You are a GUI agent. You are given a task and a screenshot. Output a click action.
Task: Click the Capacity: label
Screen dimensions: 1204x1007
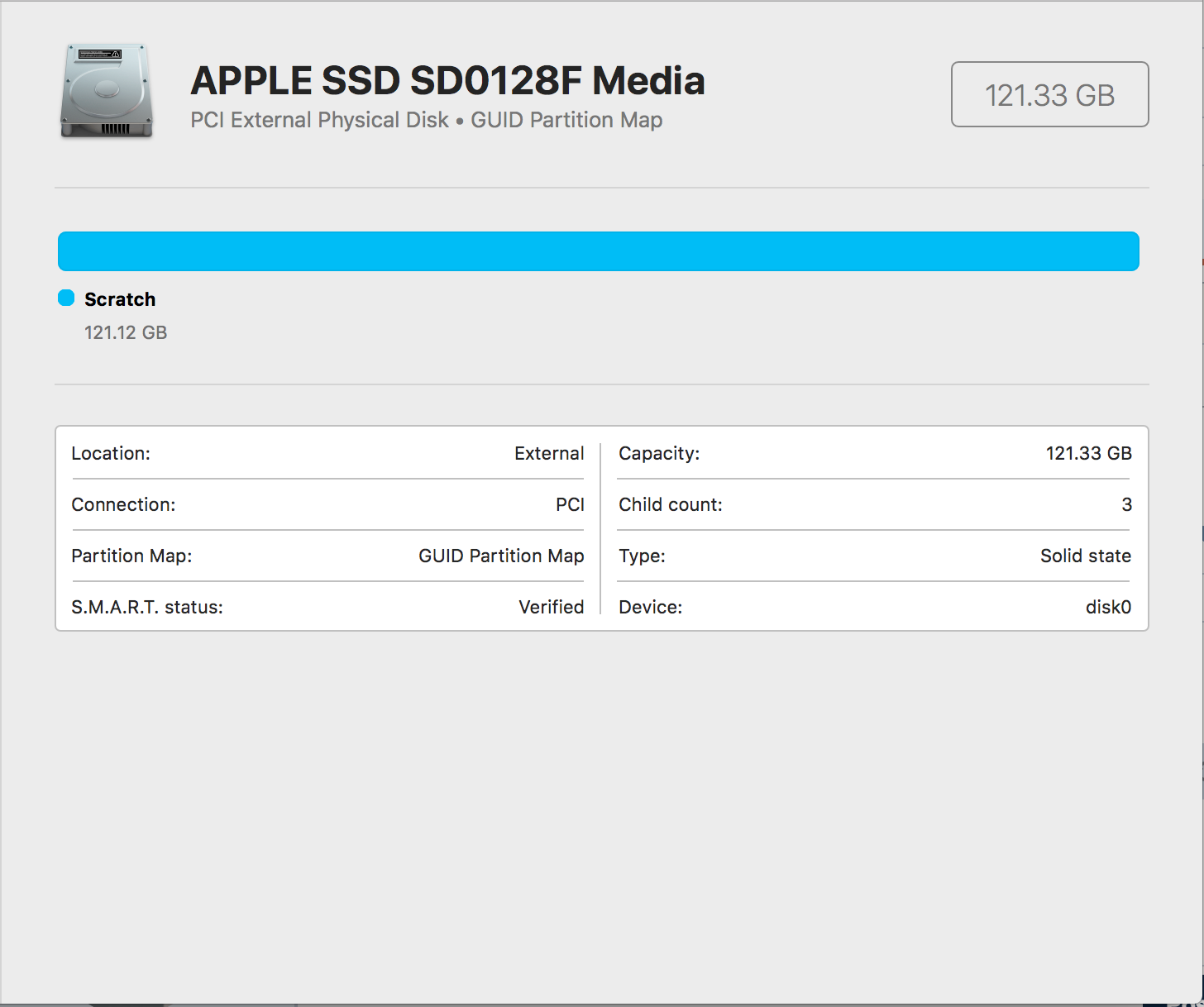[x=659, y=453]
